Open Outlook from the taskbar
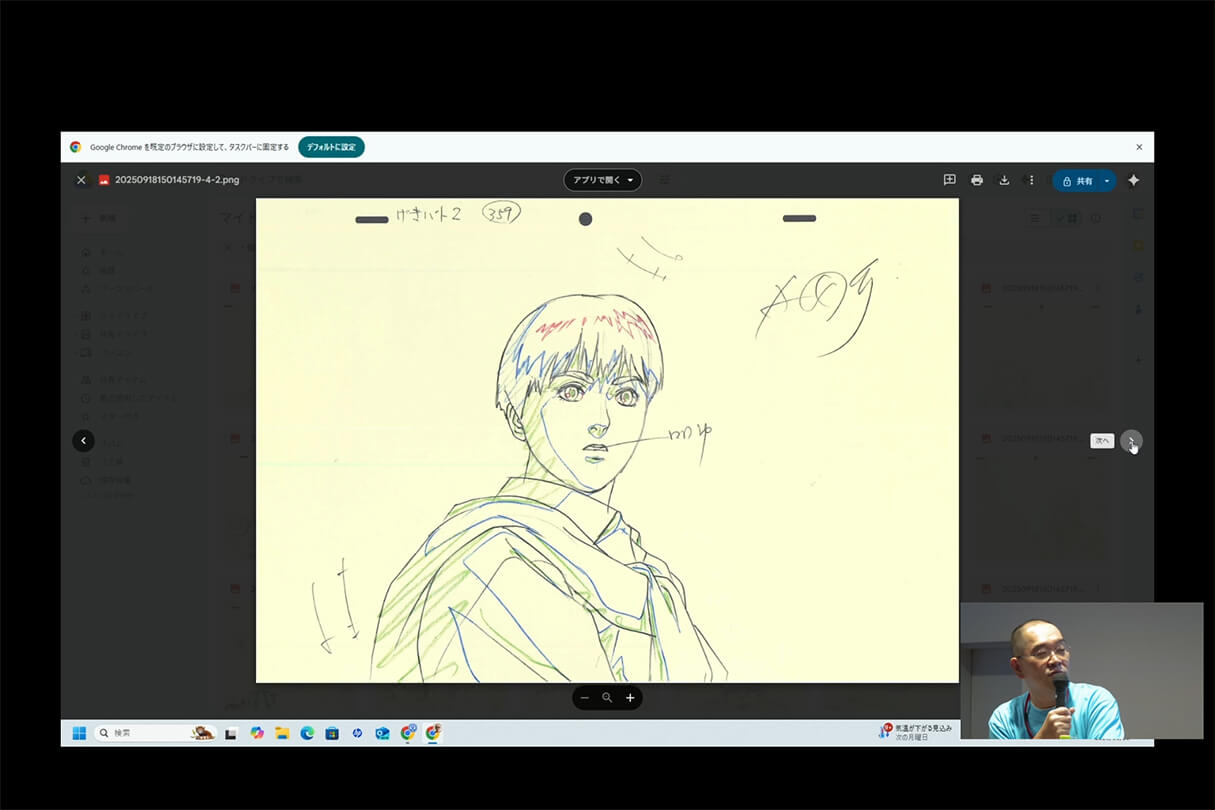Image resolution: width=1215 pixels, height=810 pixels. (383, 733)
